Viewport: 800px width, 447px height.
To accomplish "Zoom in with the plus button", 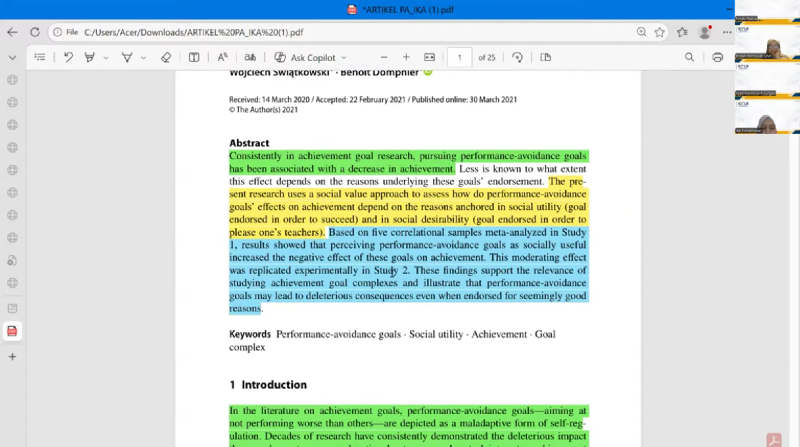I will pyautogui.click(x=406, y=57).
